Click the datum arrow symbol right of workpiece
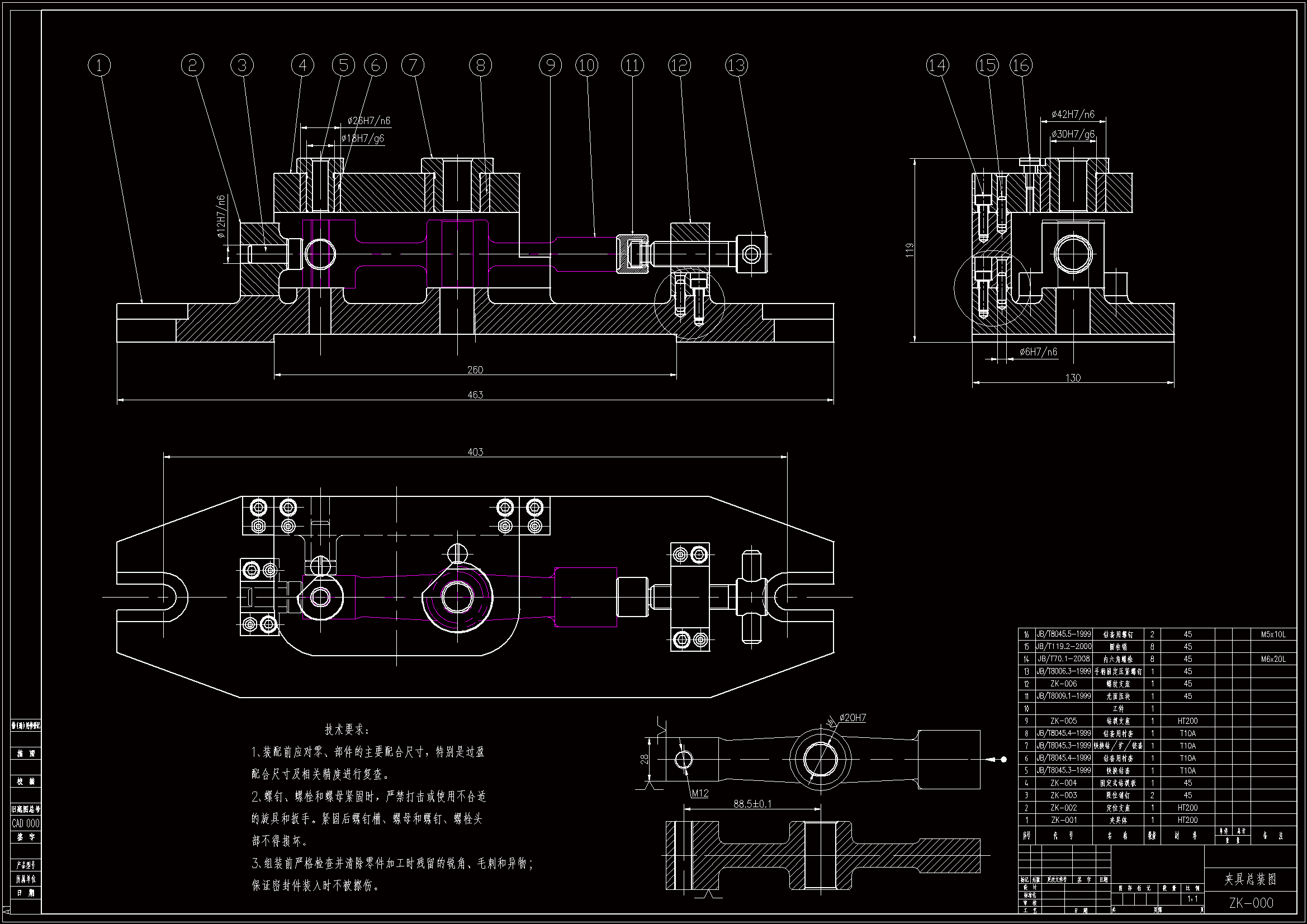The height and width of the screenshot is (924, 1307). tap(996, 759)
